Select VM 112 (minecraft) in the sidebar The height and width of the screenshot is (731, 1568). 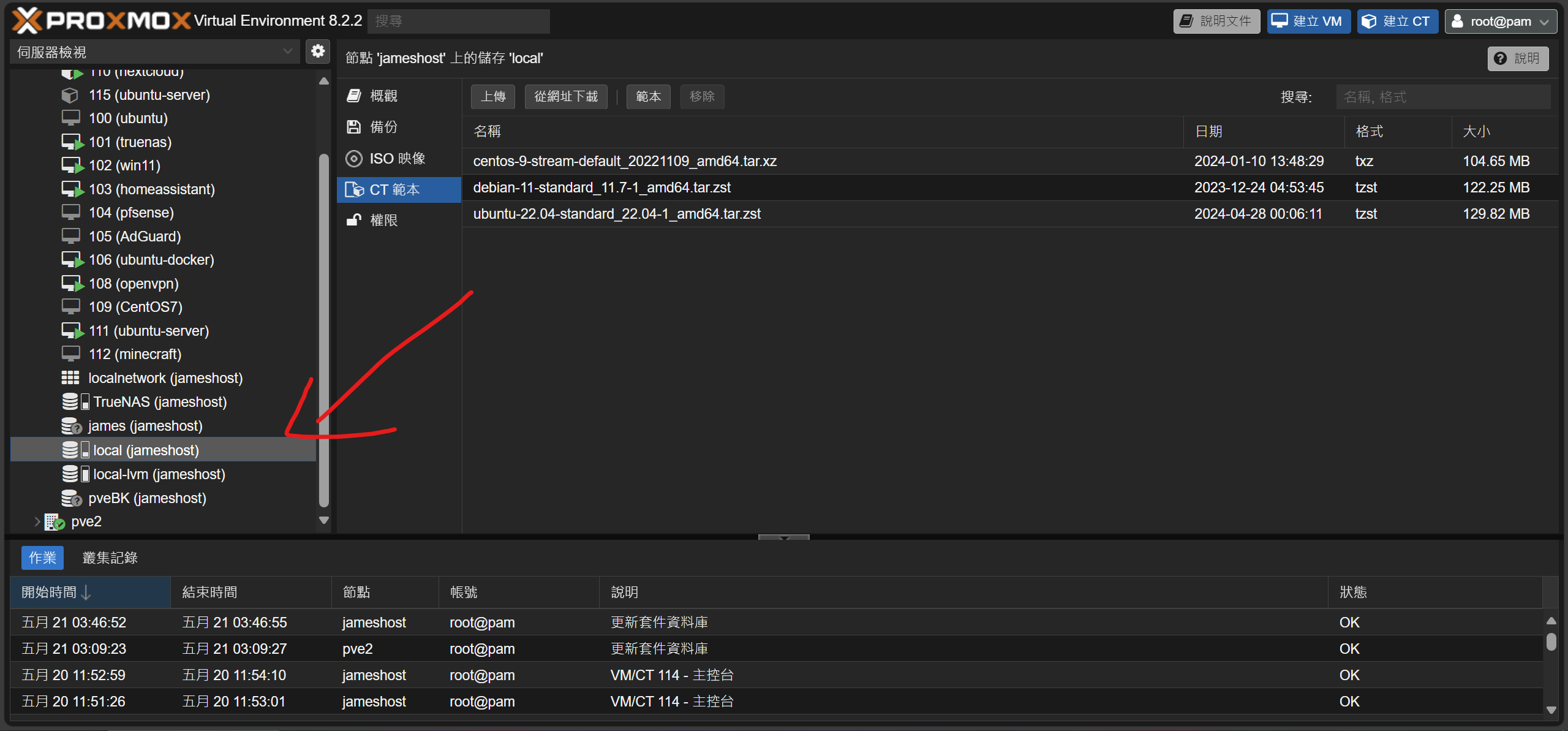coord(134,354)
